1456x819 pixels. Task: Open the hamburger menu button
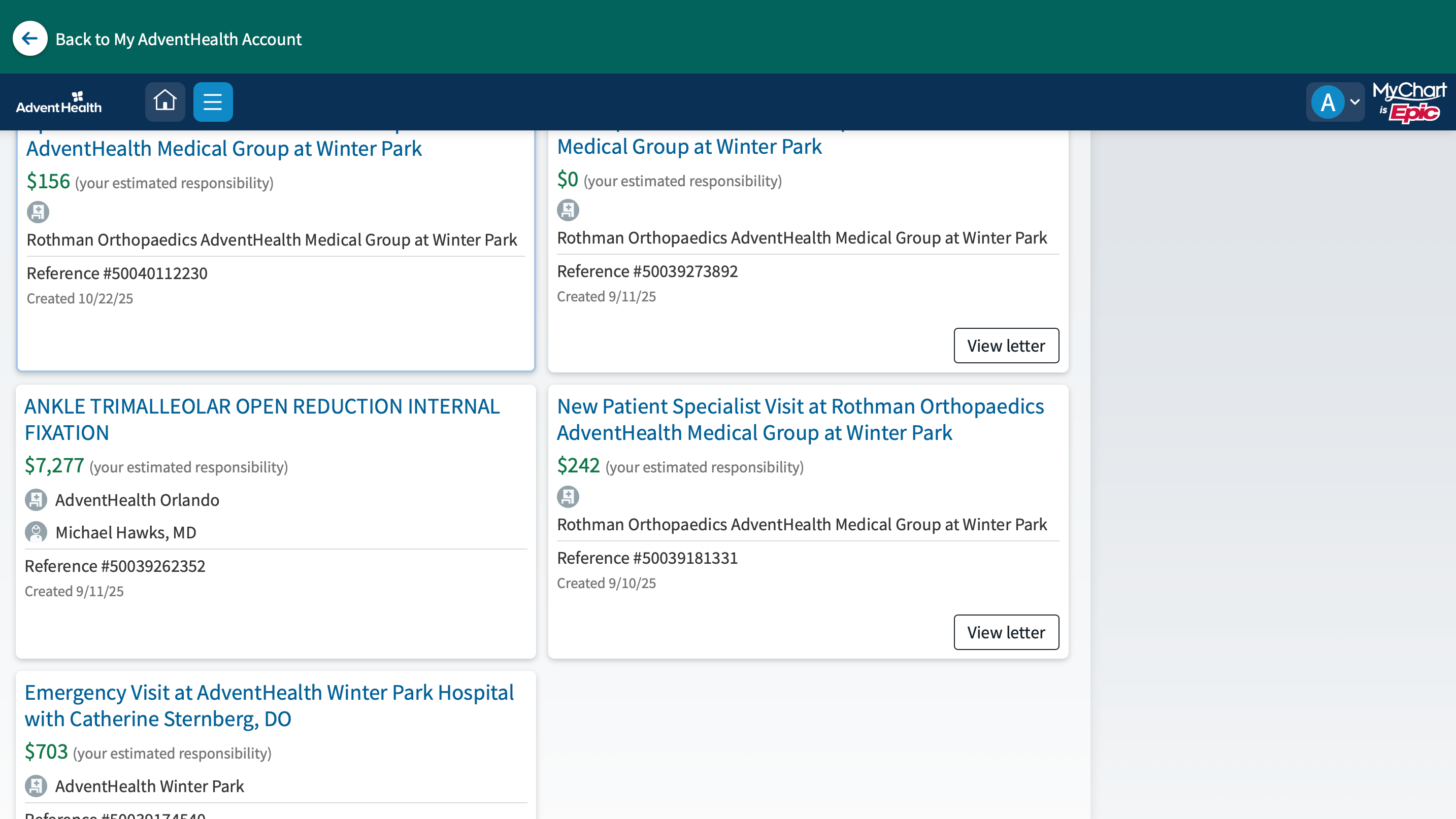[213, 101]
